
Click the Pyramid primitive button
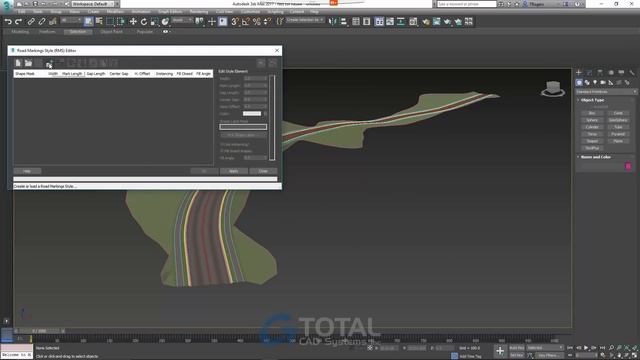(618, 134)
